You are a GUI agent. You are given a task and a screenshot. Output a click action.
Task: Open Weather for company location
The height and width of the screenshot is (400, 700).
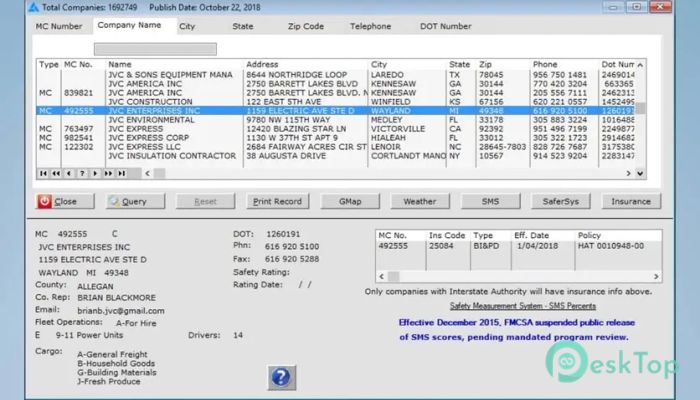click(x=420, y=201)
